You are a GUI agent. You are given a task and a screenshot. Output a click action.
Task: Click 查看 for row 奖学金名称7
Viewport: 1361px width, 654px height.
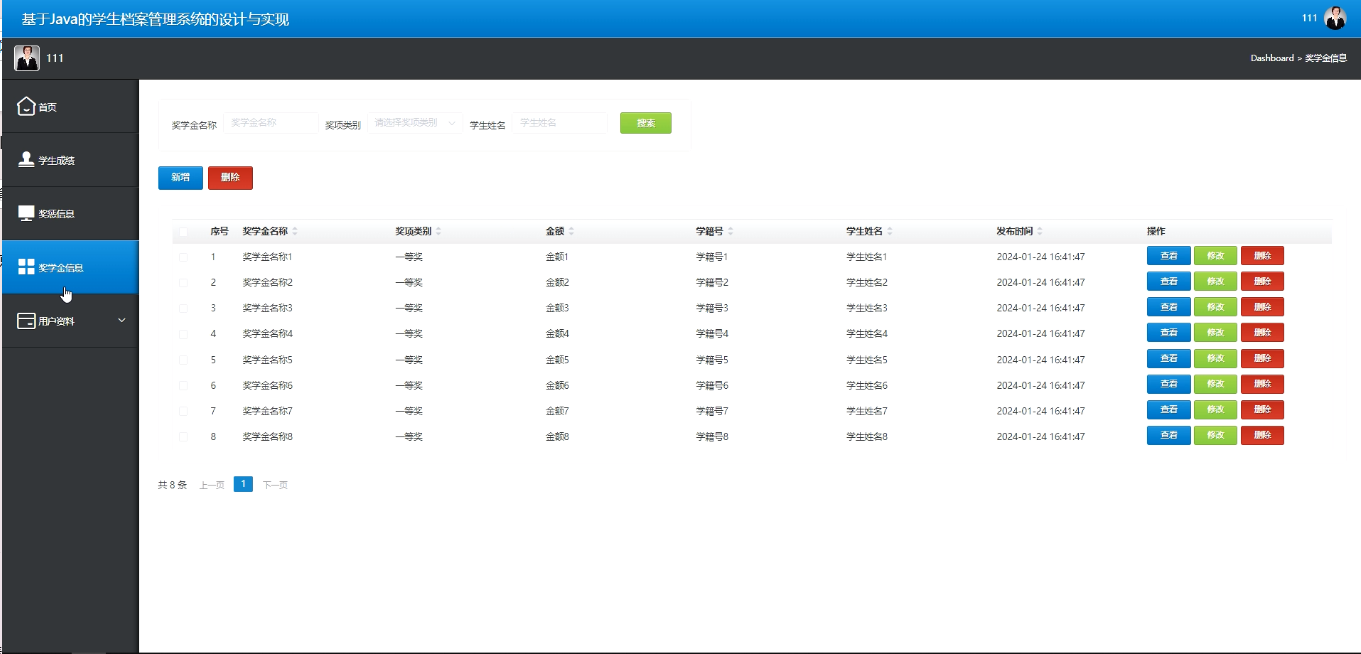(1168, 409)
